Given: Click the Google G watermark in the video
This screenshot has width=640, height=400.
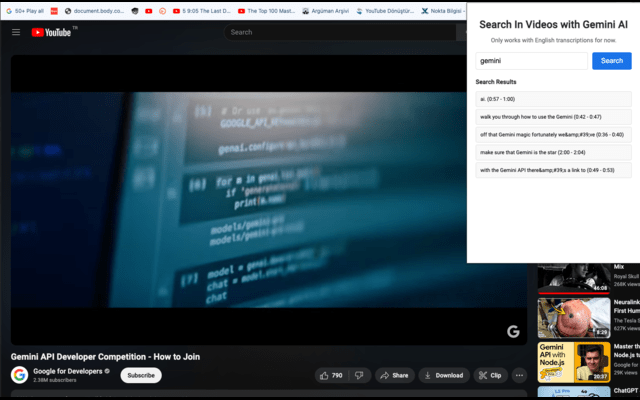Looking at the screenshot, I should (513, 331).
